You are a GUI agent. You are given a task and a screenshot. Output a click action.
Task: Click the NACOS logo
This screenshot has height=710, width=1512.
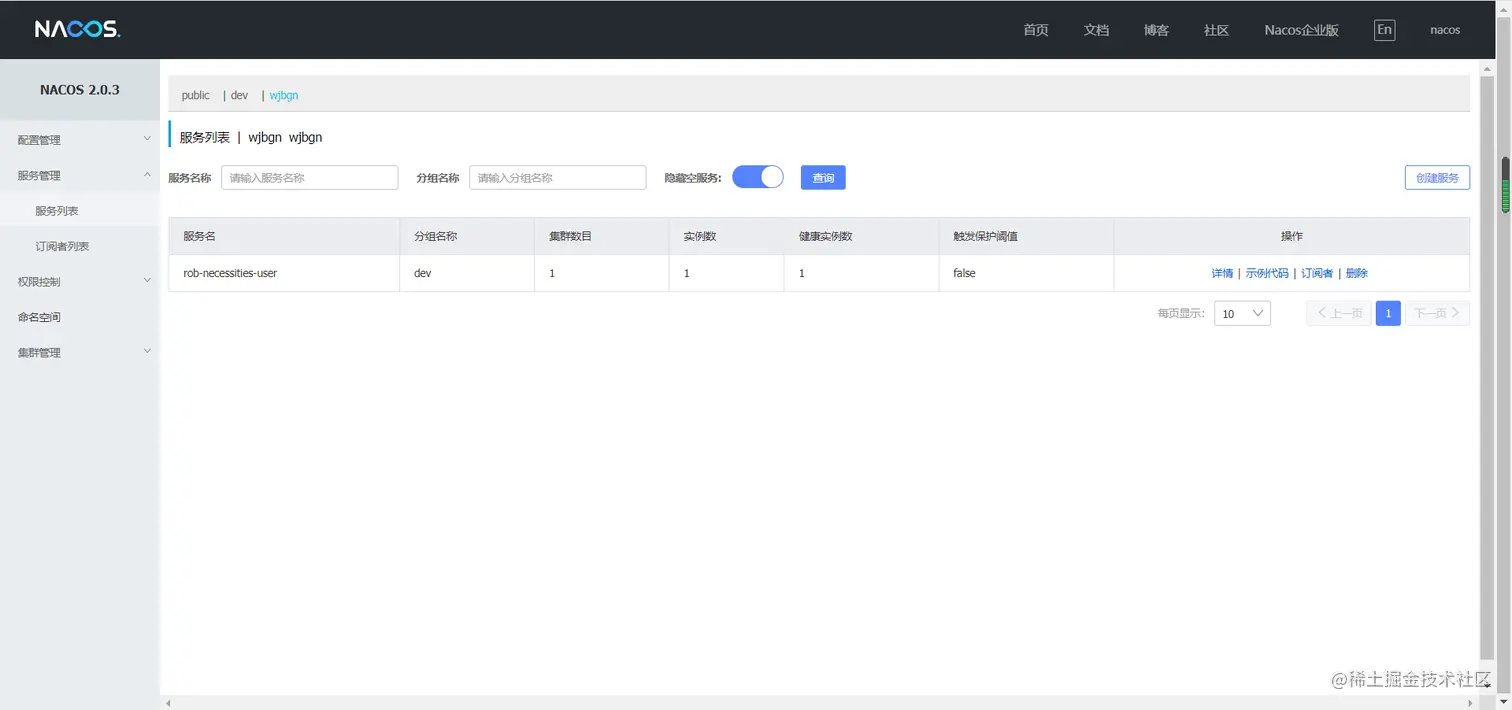[x=78, y=30]
